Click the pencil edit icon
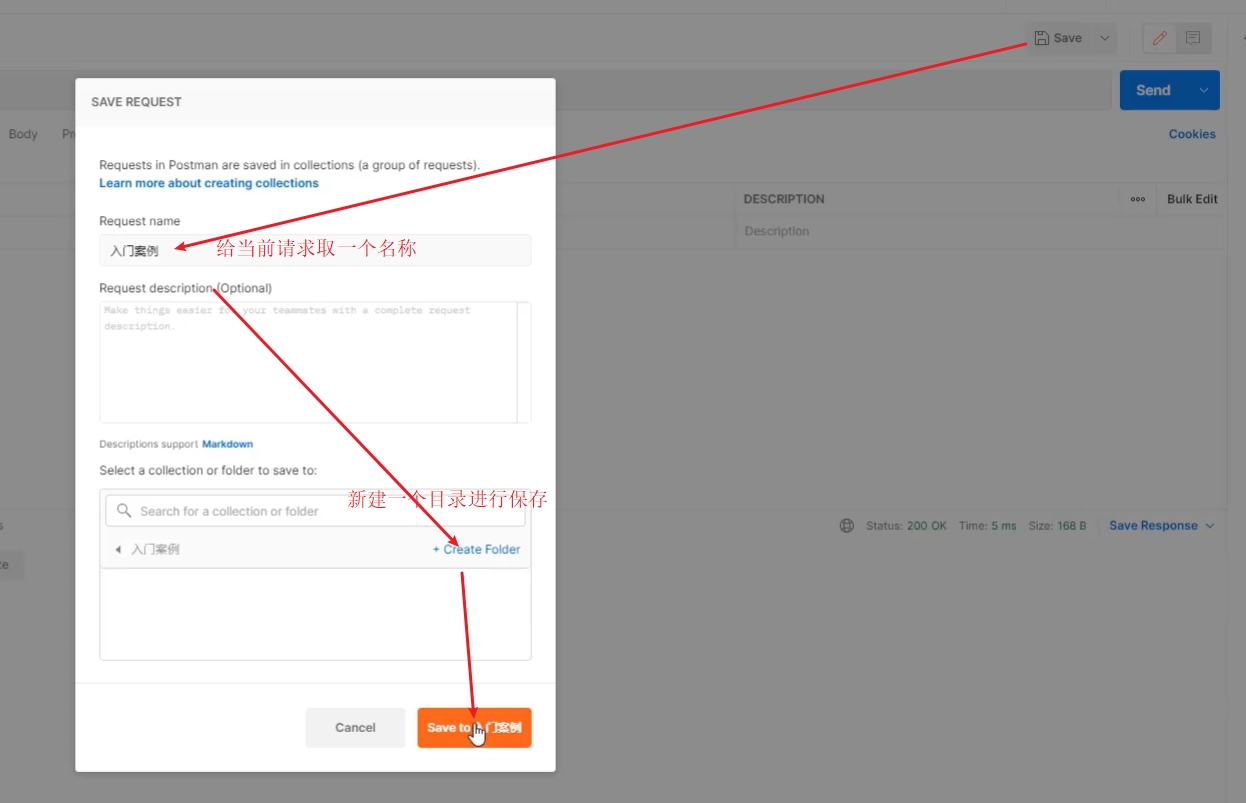1246x803 pixels. coord(1160,38)
